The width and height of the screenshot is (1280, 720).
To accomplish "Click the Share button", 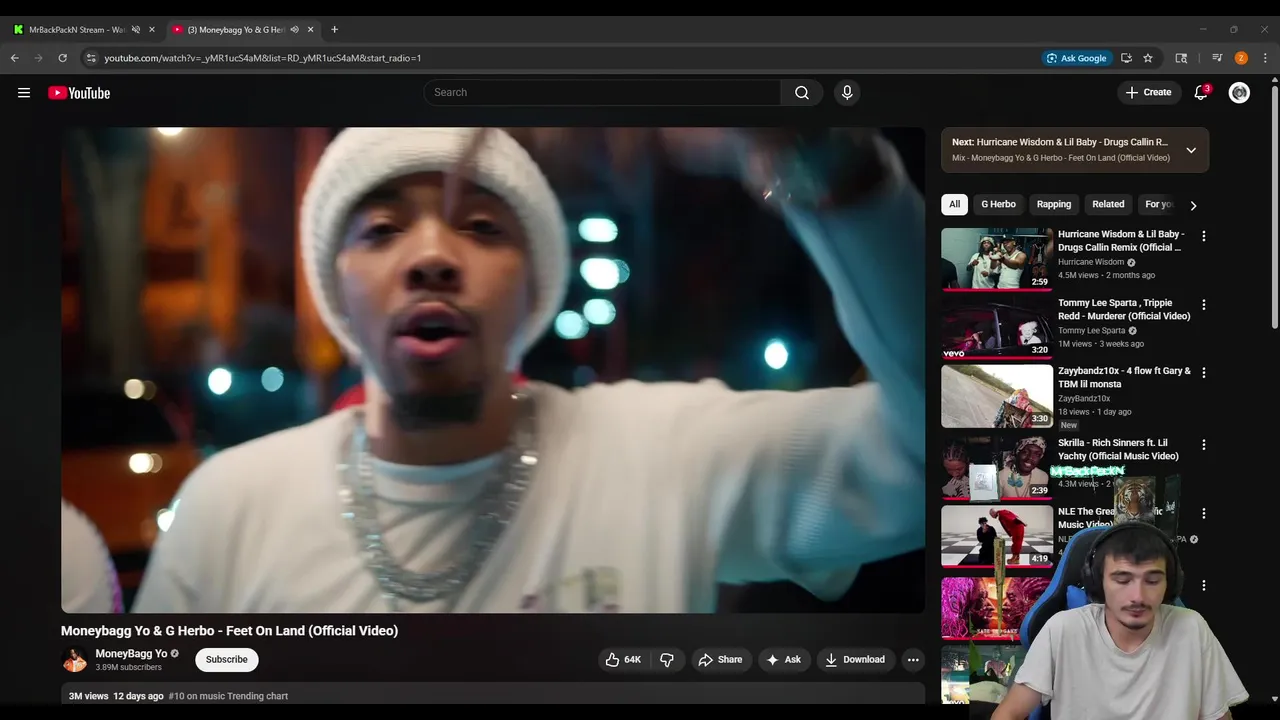I will pyautogui.click(x=720, y=660).
